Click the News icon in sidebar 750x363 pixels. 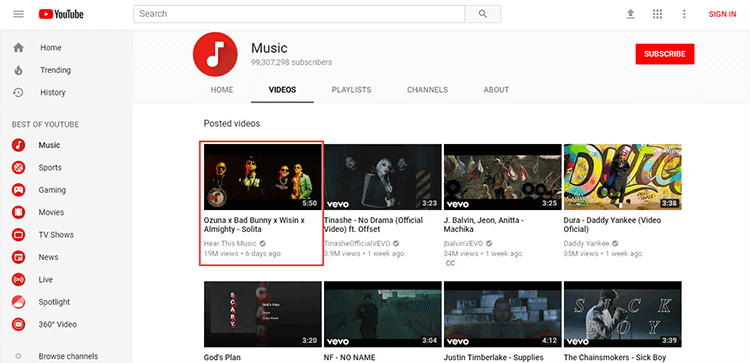[x=18, y=257]
